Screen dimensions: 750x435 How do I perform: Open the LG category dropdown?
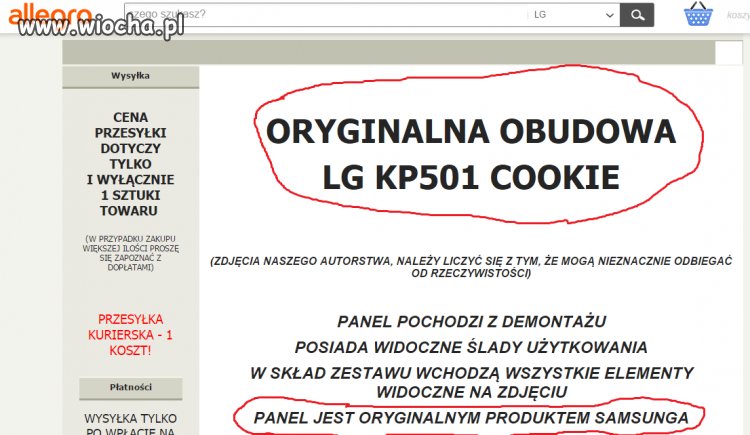point(574,15)
